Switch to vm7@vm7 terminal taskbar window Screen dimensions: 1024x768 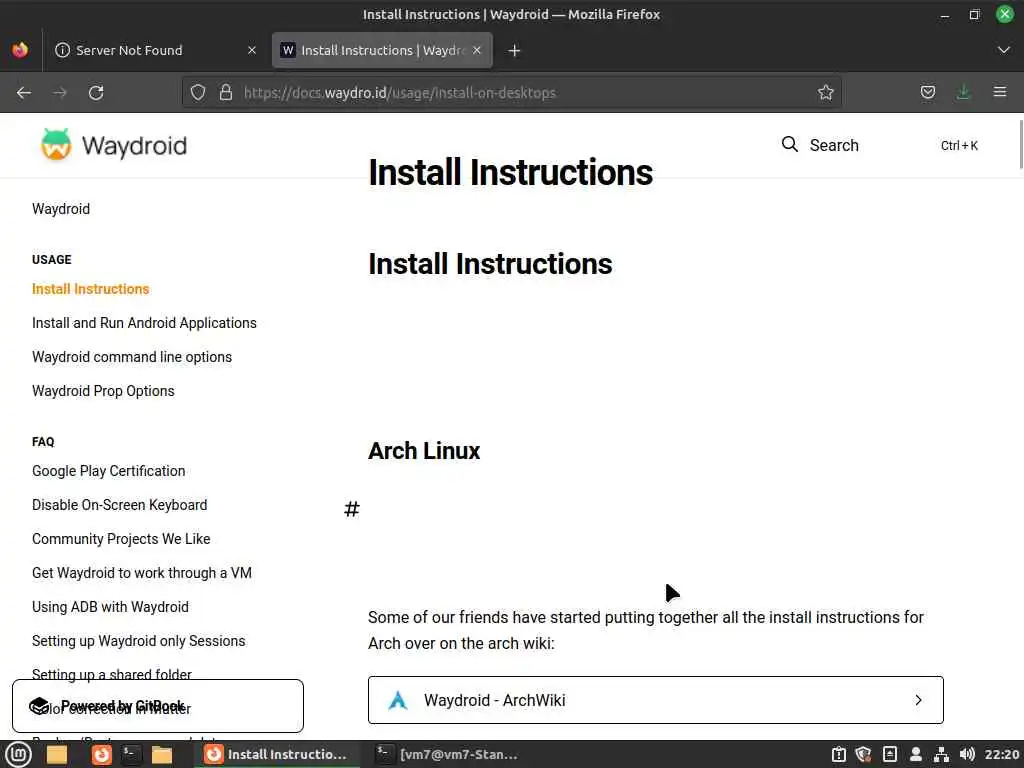click(449, 754)
